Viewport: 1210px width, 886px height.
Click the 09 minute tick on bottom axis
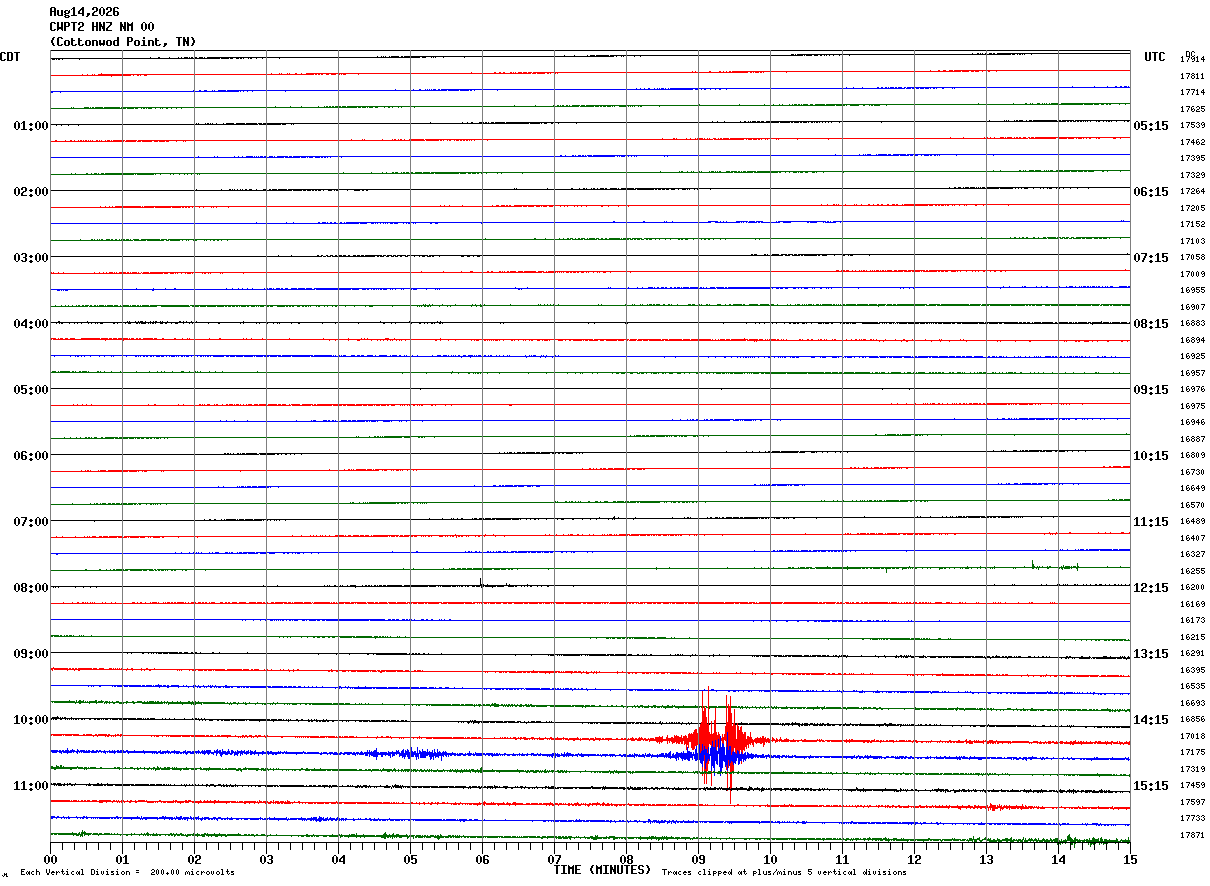(698, 859)
